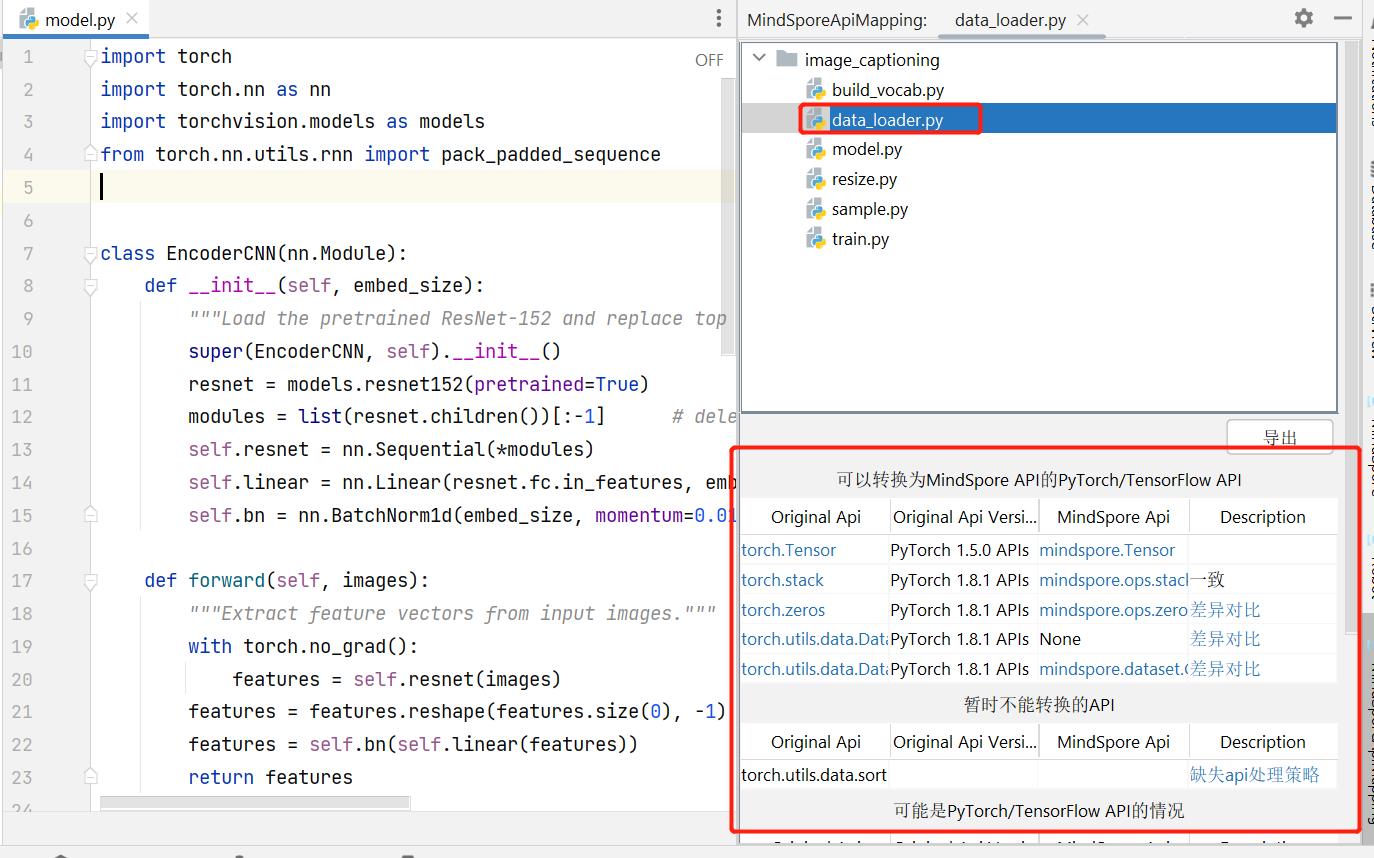The image size is (1374, 858).
Task: Select sample.py in the file tree
Action: click(869, 209)
